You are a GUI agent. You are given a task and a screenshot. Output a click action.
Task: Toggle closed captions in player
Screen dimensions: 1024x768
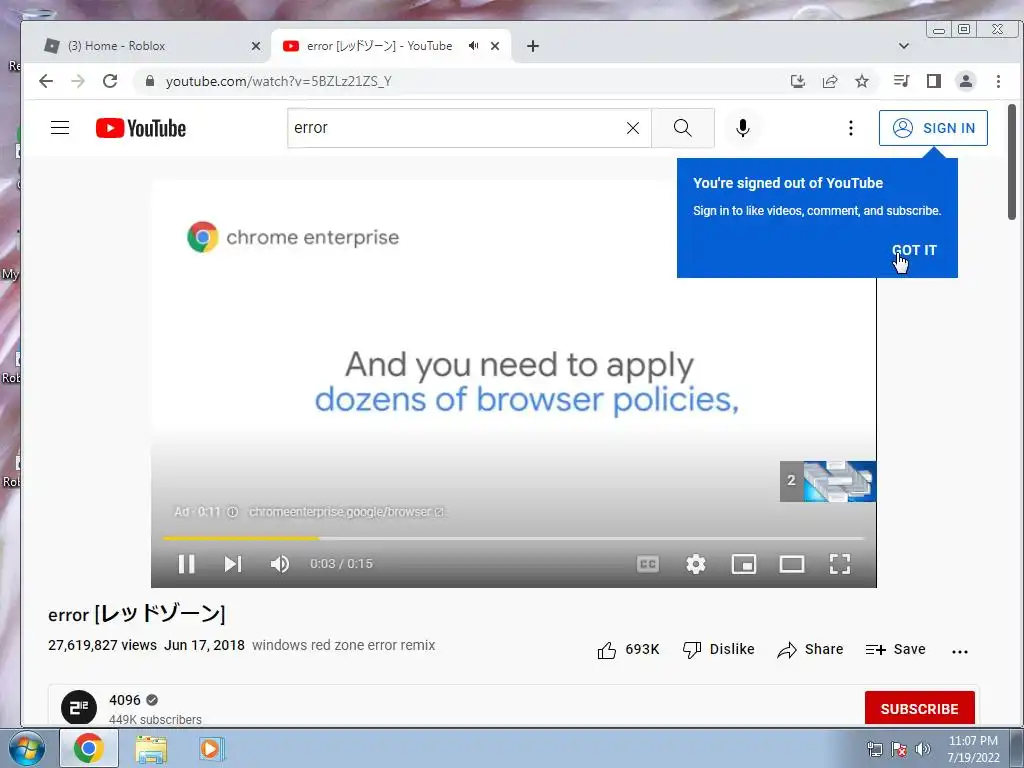(x=647, y=564)
